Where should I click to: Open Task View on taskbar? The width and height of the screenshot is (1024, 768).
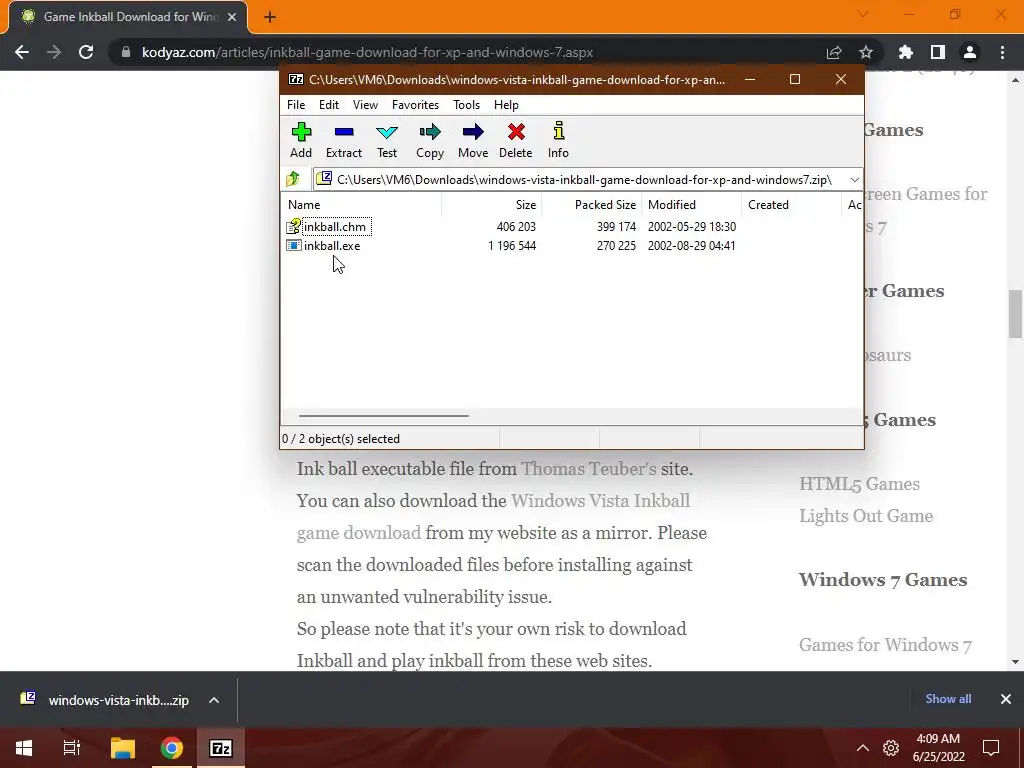tap(71, 748)
